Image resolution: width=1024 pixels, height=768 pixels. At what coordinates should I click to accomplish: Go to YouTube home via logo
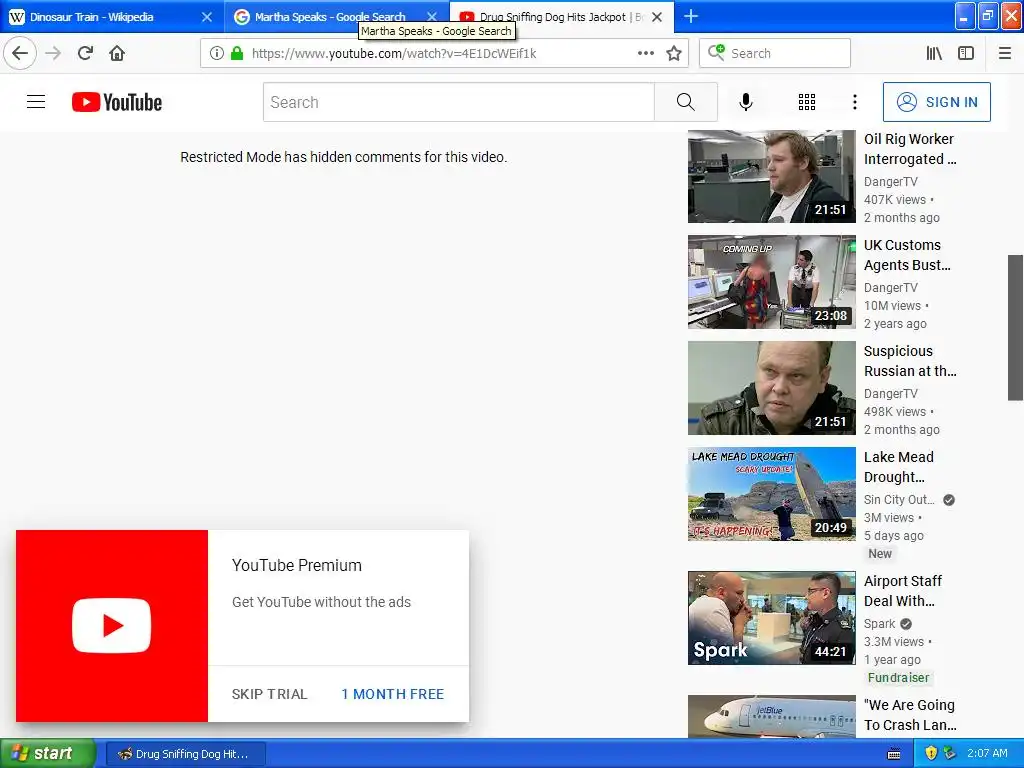[117, 102]
